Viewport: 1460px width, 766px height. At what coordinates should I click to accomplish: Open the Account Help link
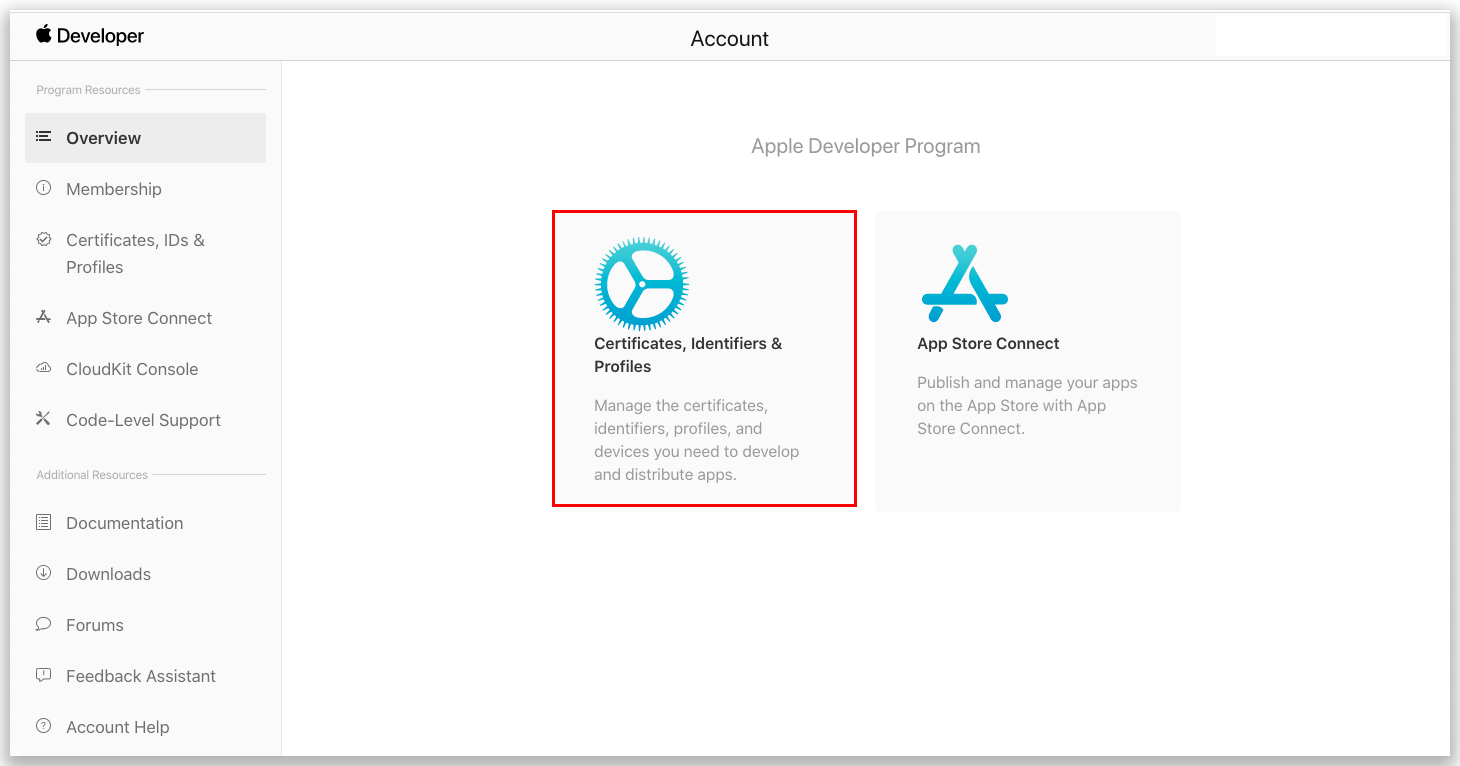118,727
